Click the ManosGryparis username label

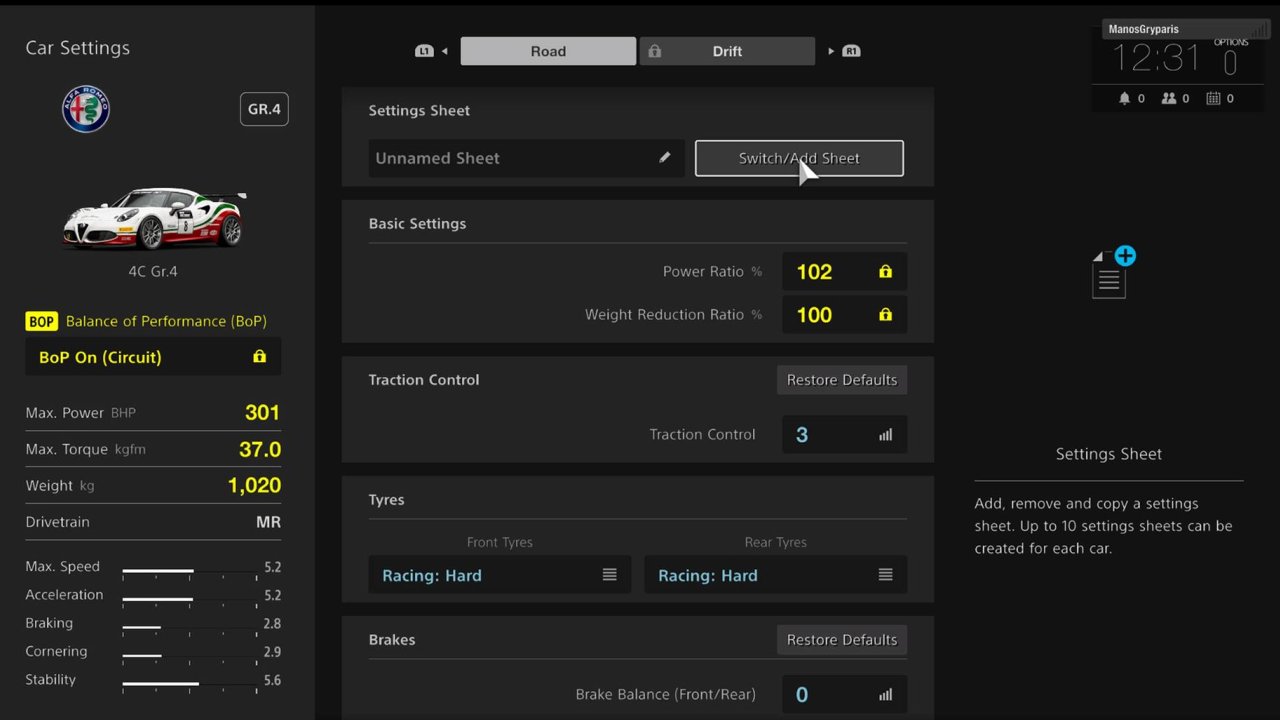point(1143,29)
